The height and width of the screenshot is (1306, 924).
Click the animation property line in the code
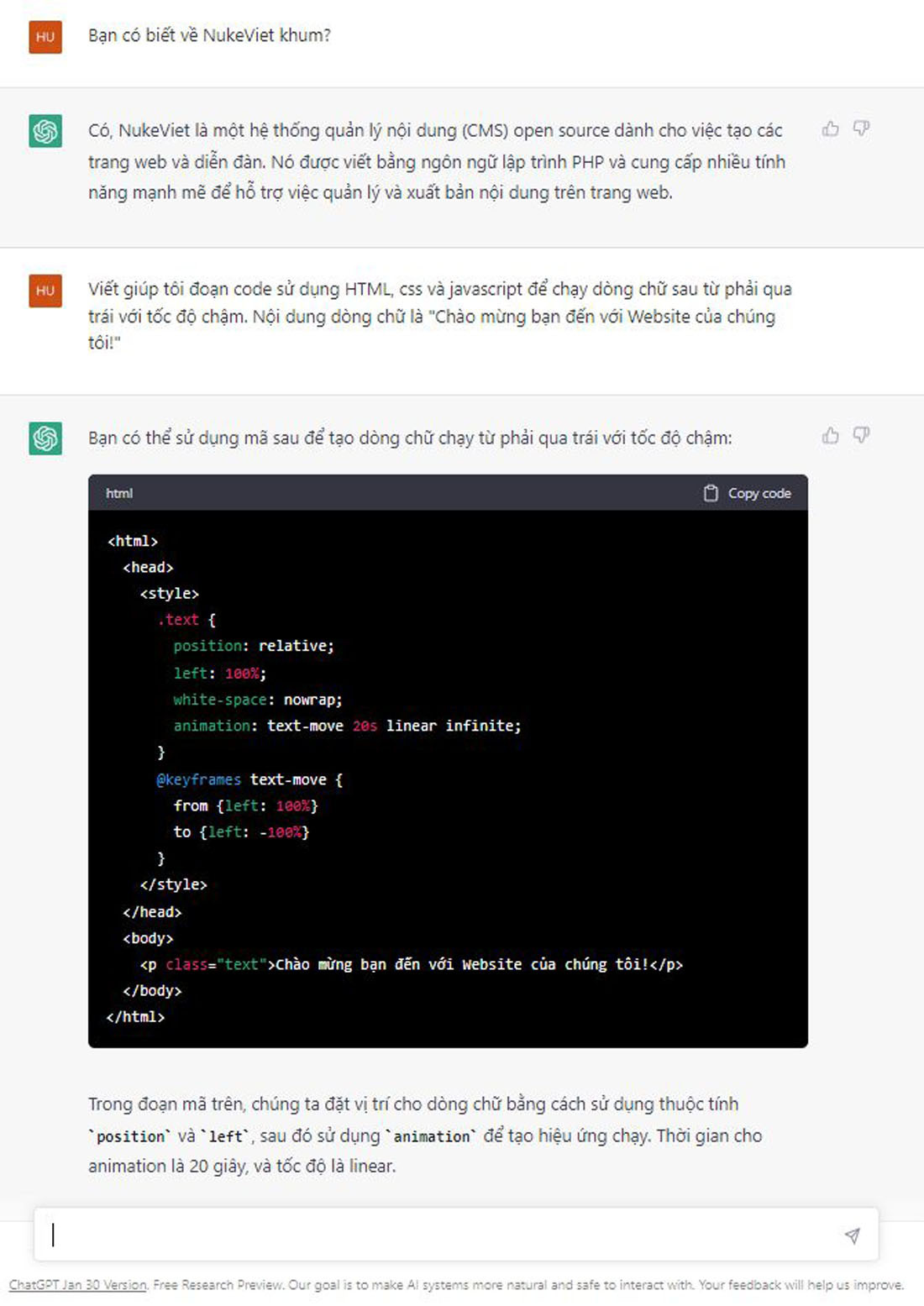tap(346, 726)
